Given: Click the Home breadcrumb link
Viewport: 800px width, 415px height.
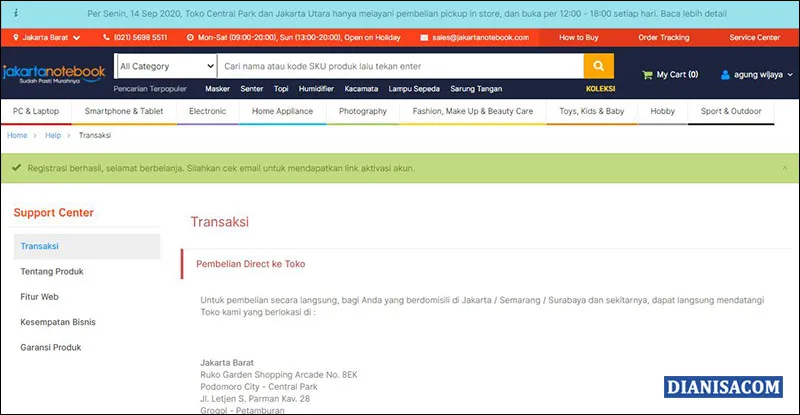Looking at the screenshot, I should coord(17,135).
